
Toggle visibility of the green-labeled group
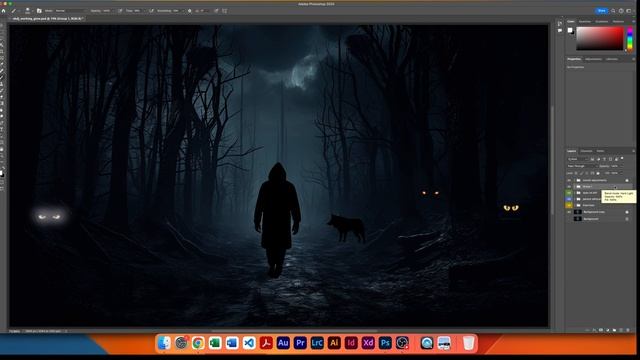[569, 193]
